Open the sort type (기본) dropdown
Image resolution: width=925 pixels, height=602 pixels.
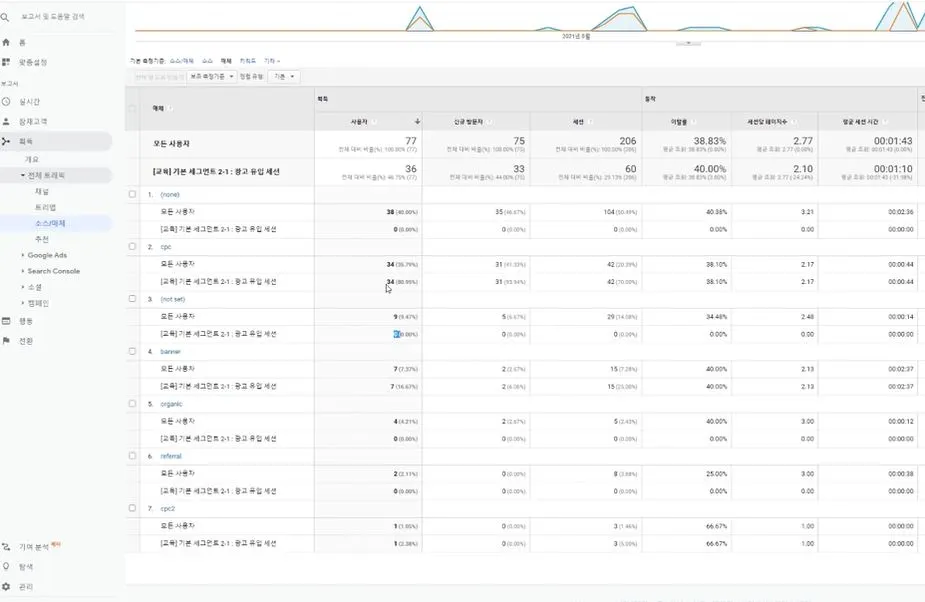(284, 77)
